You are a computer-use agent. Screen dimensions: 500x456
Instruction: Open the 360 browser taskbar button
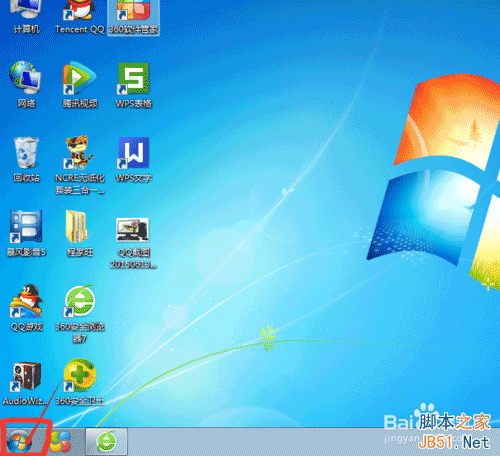click(x=107, y=441)
